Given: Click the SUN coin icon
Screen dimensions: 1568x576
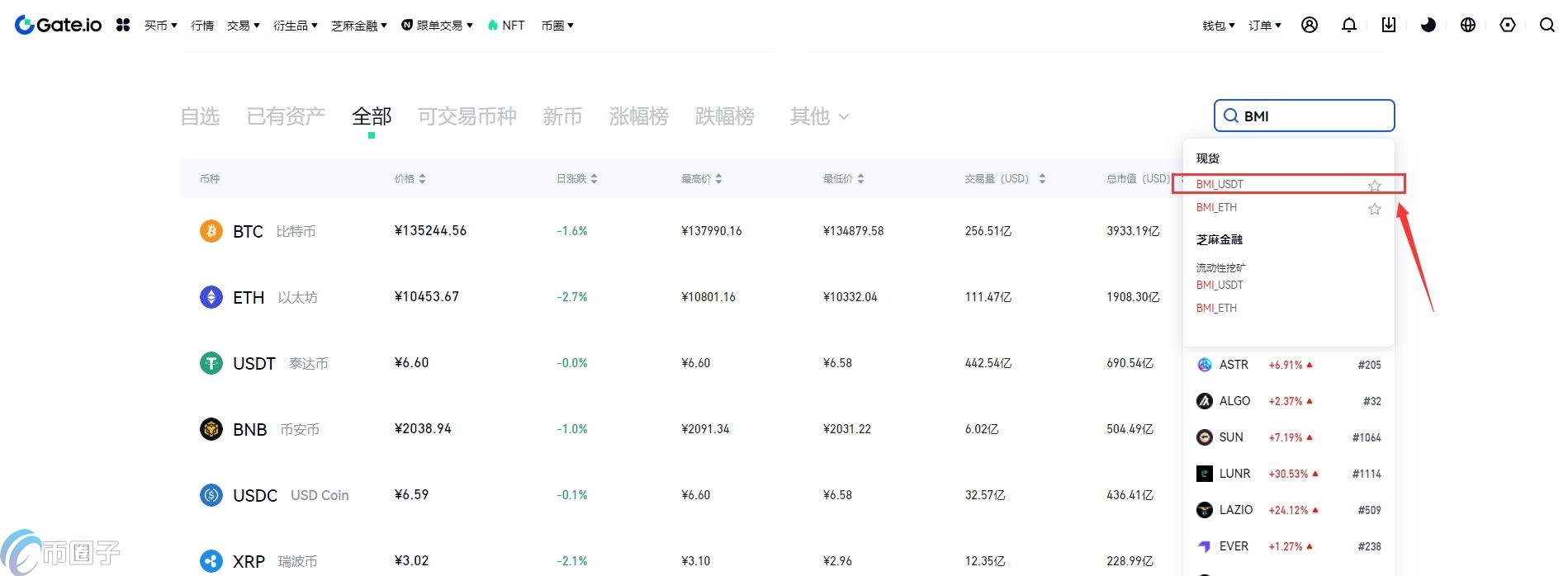Looking at the screenshot, I should pos(1205,437).
